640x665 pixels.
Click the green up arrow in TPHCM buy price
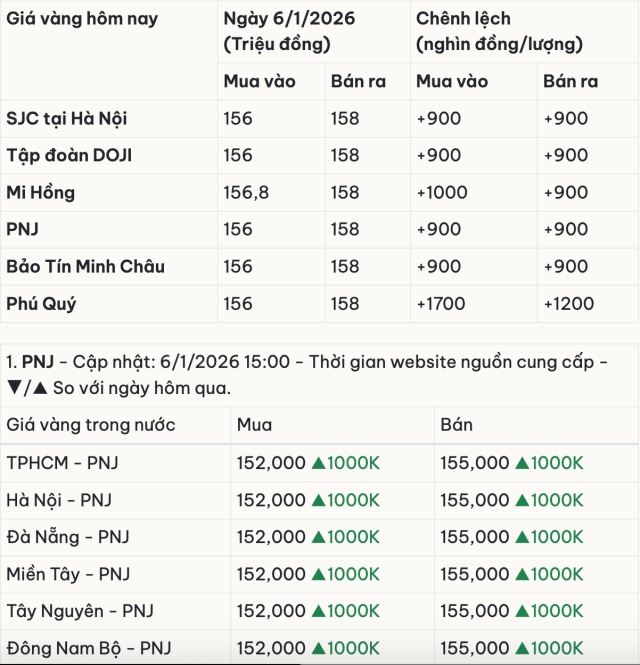point(319,463)
